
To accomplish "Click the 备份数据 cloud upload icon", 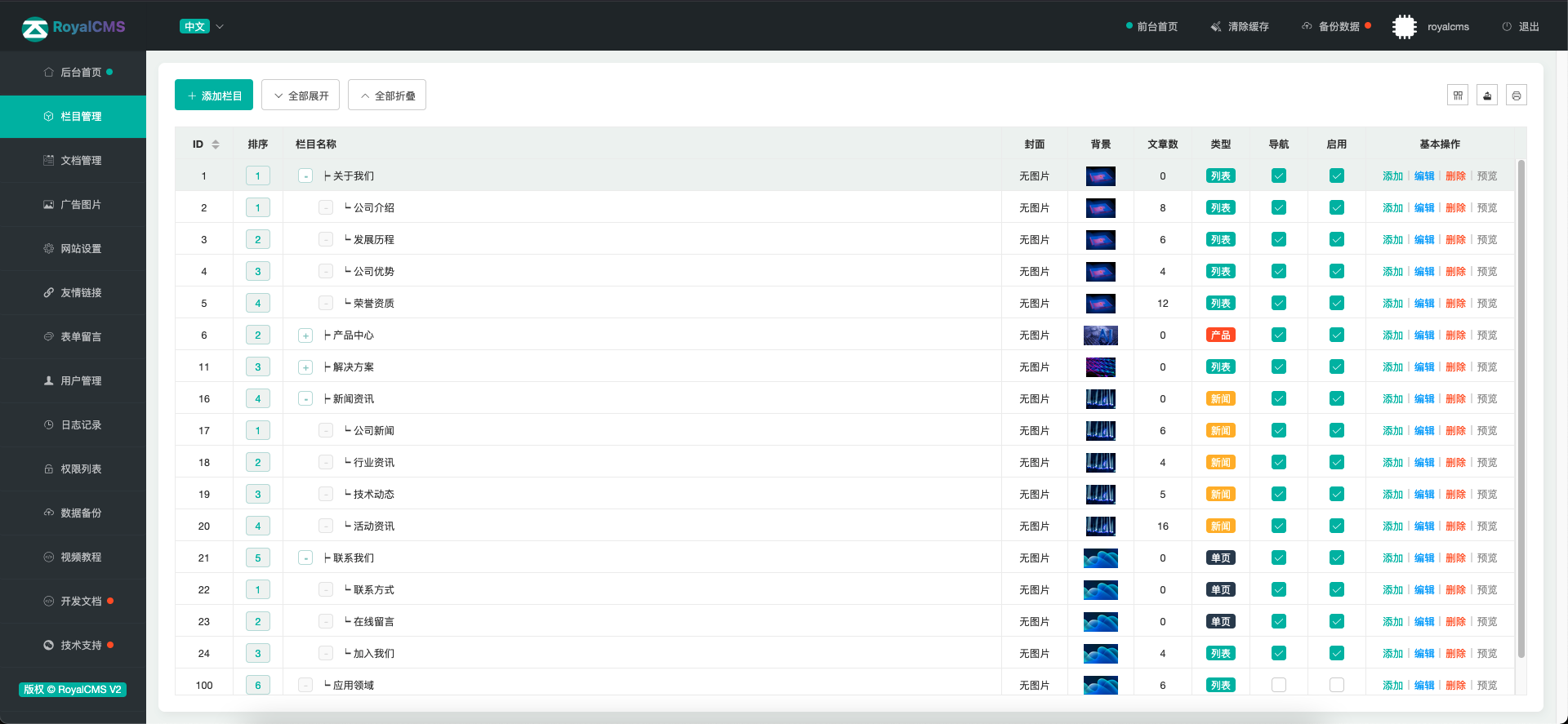I will click(1307, 26).
